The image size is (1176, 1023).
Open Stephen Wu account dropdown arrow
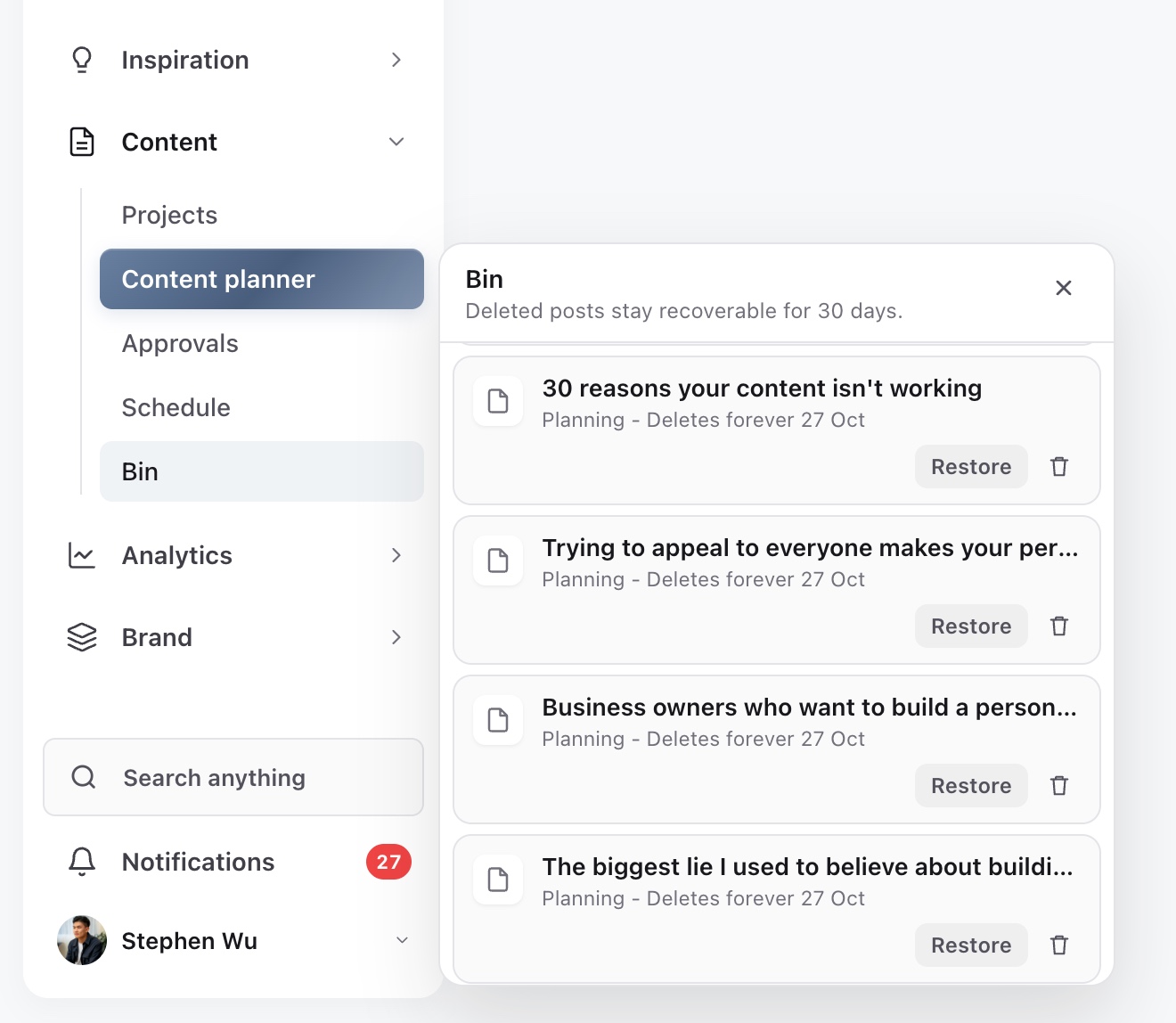tap(402, 940)
